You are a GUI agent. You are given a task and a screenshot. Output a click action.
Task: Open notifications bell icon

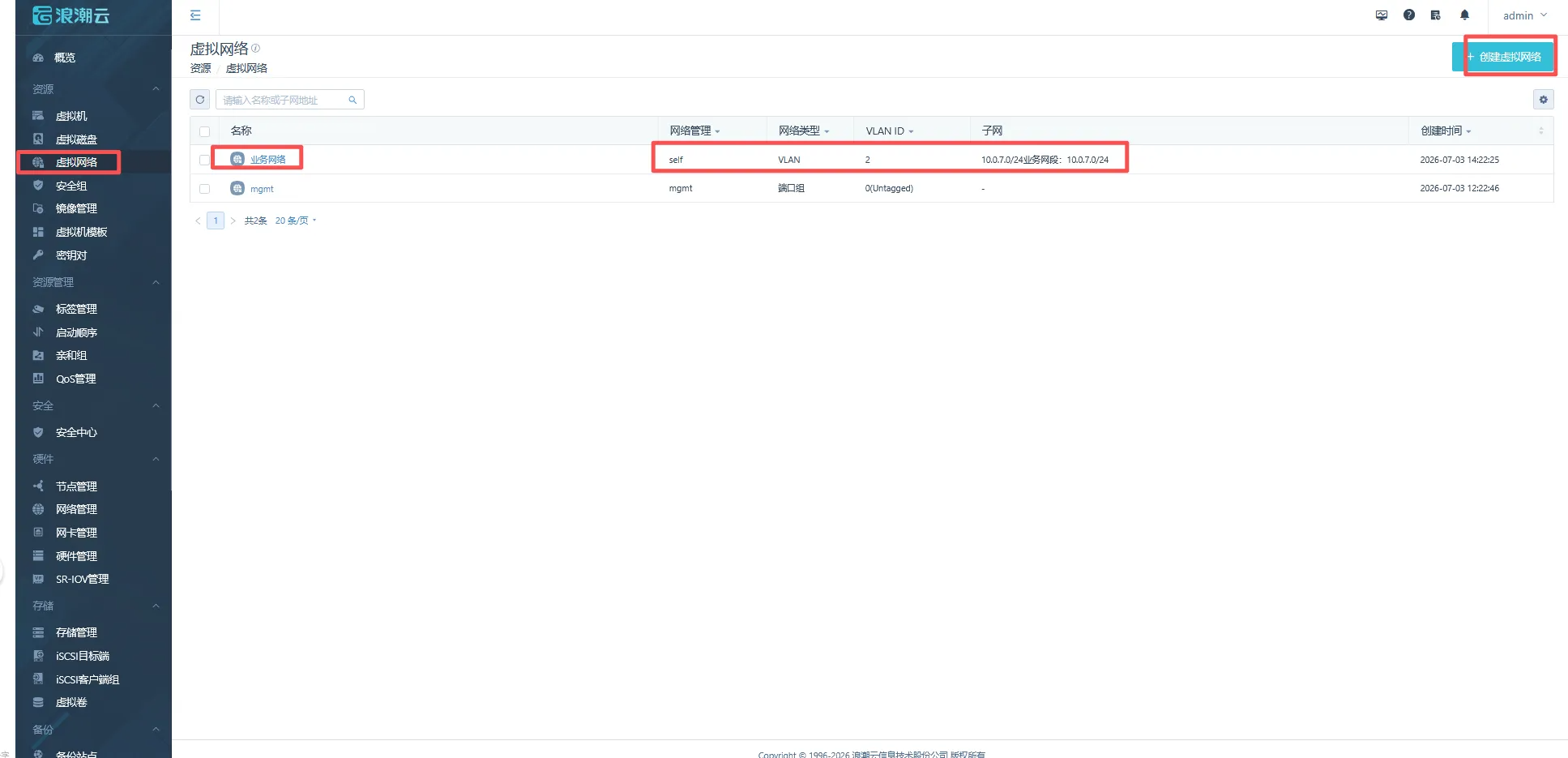coord(1464,15)
